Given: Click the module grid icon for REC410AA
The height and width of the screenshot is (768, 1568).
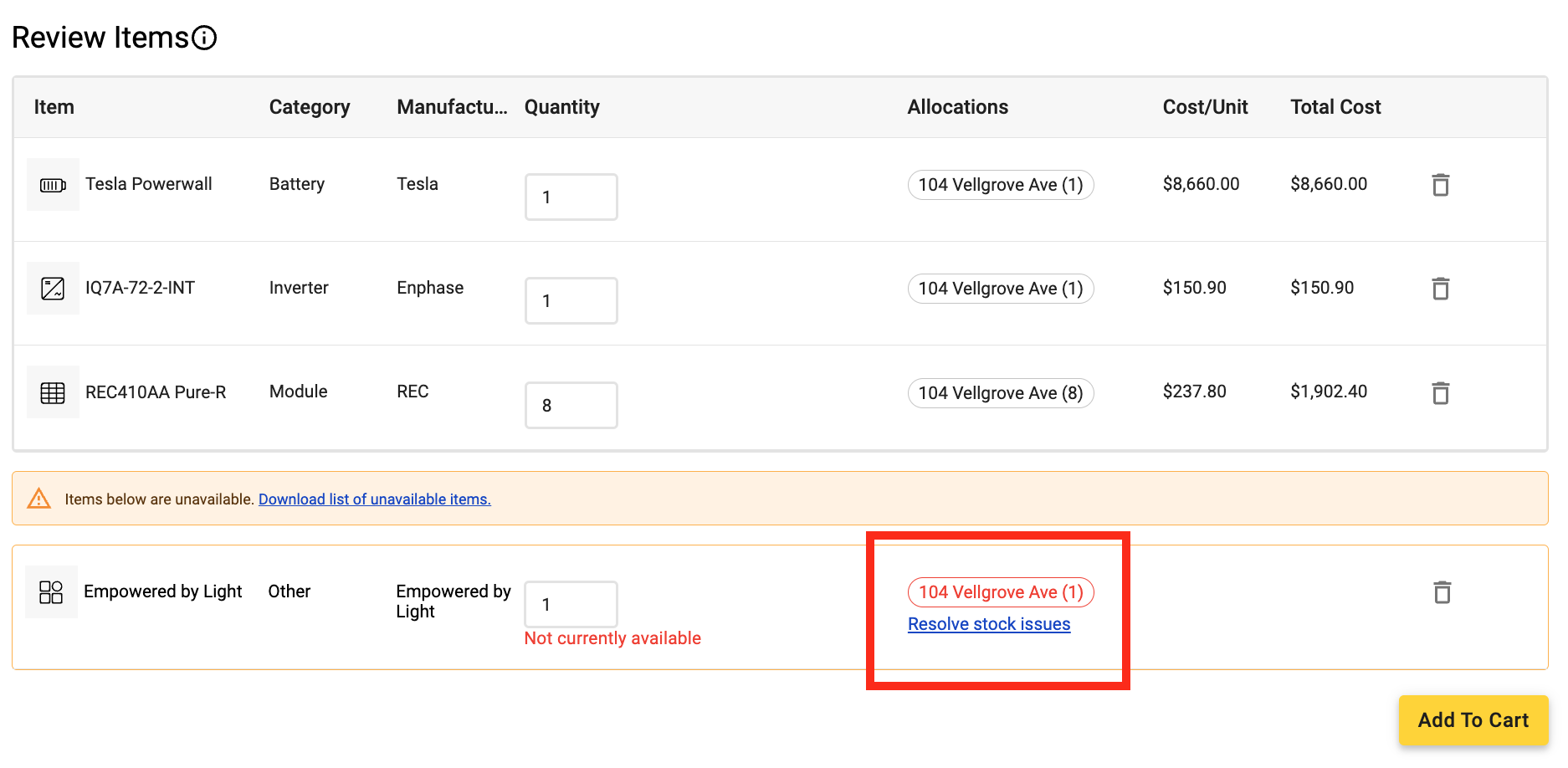Looking at the screenshot, I should (x=53, y=392).
